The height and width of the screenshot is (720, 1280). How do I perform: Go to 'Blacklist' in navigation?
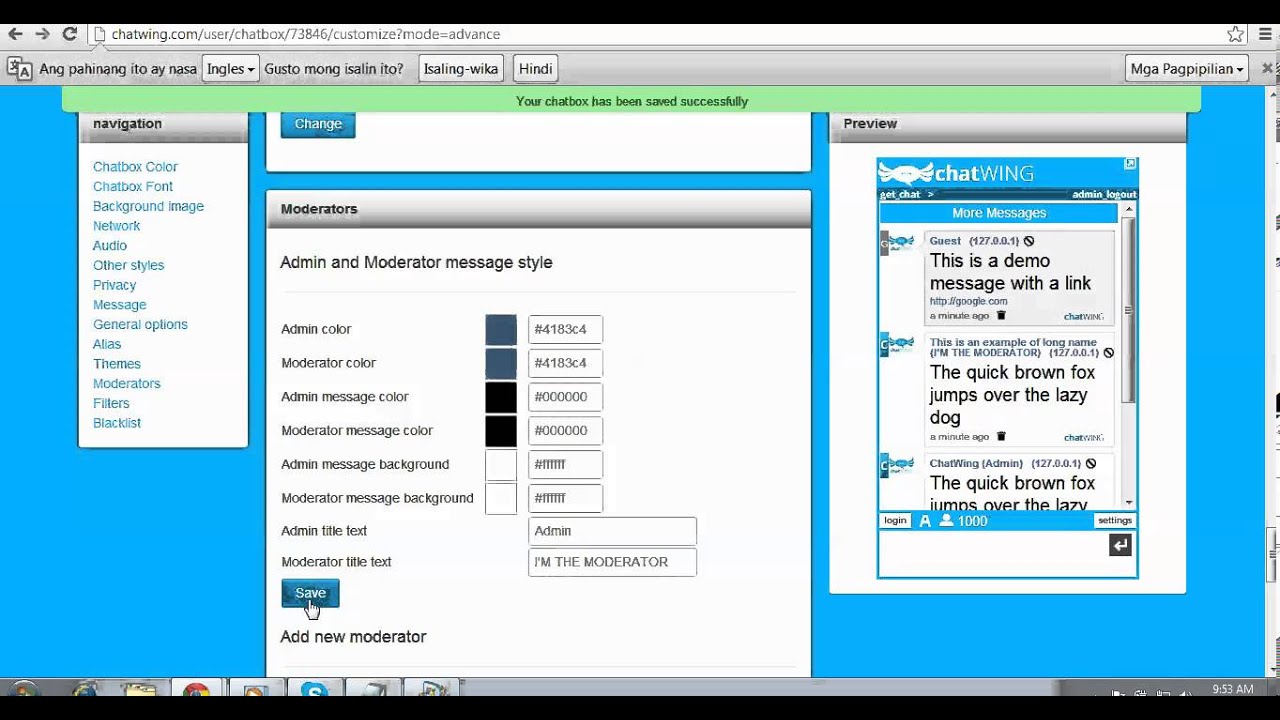(117, 423)
